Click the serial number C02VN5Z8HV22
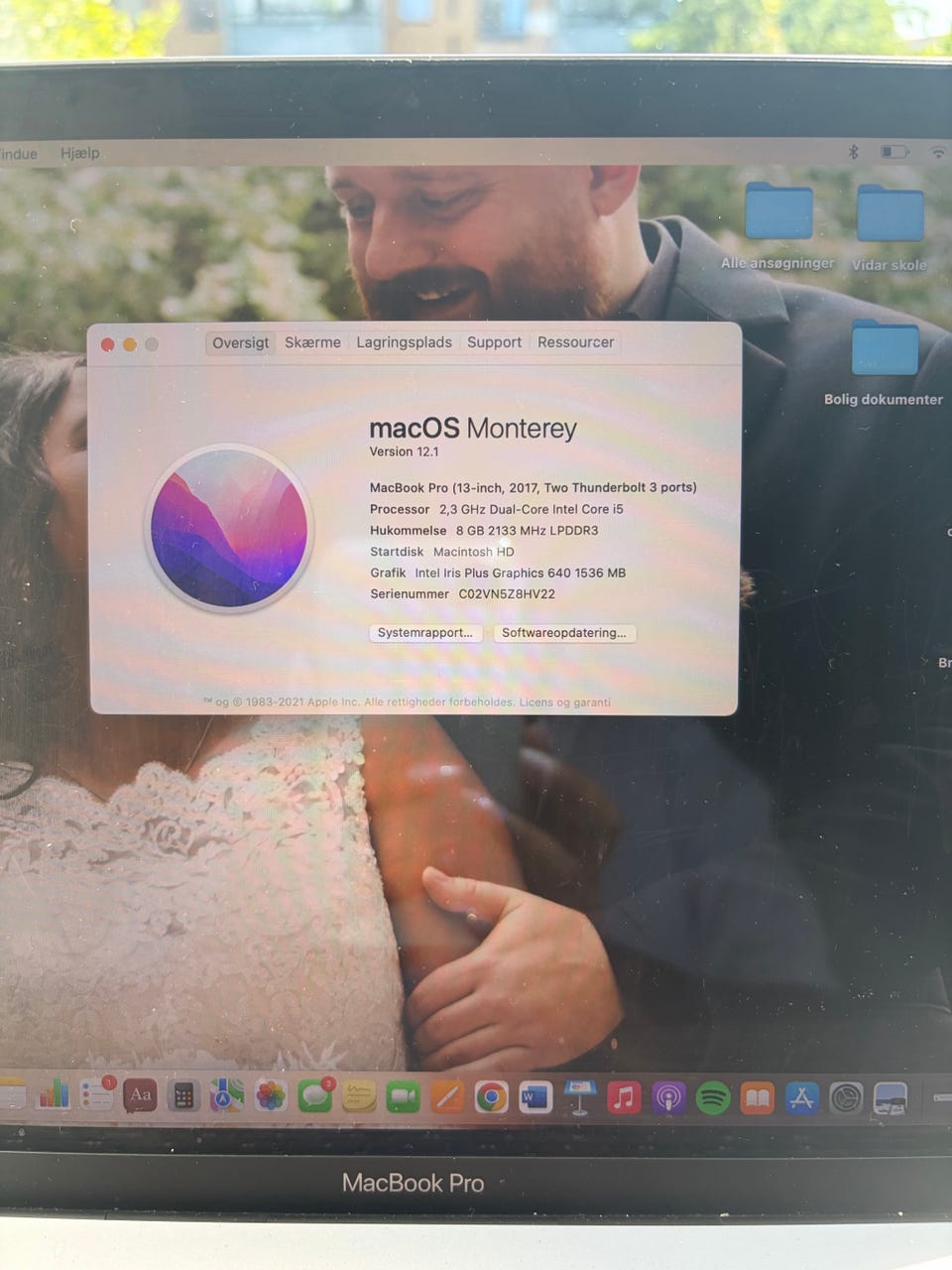The image size is (952, 1270). 507,594
